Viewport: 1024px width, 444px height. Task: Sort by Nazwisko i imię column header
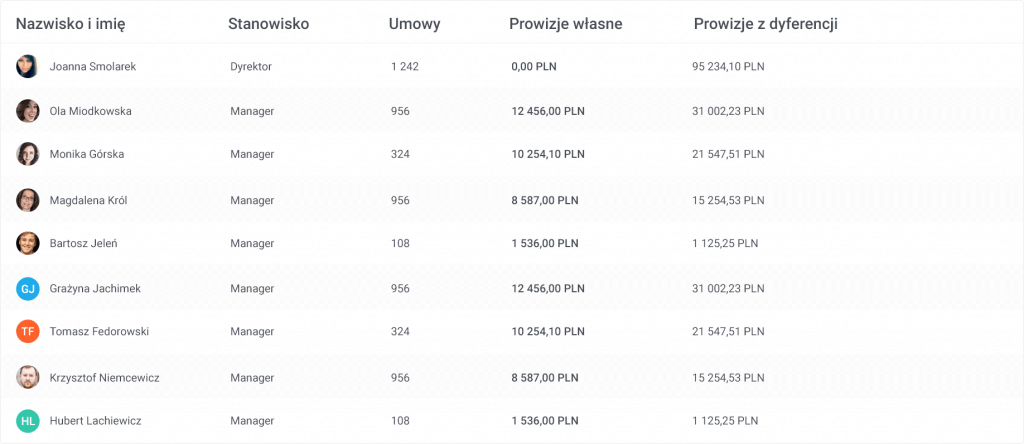tap(71, 25)
